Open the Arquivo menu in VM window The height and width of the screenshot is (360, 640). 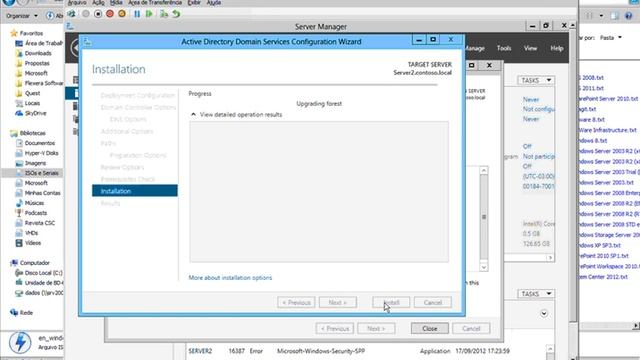77,3
